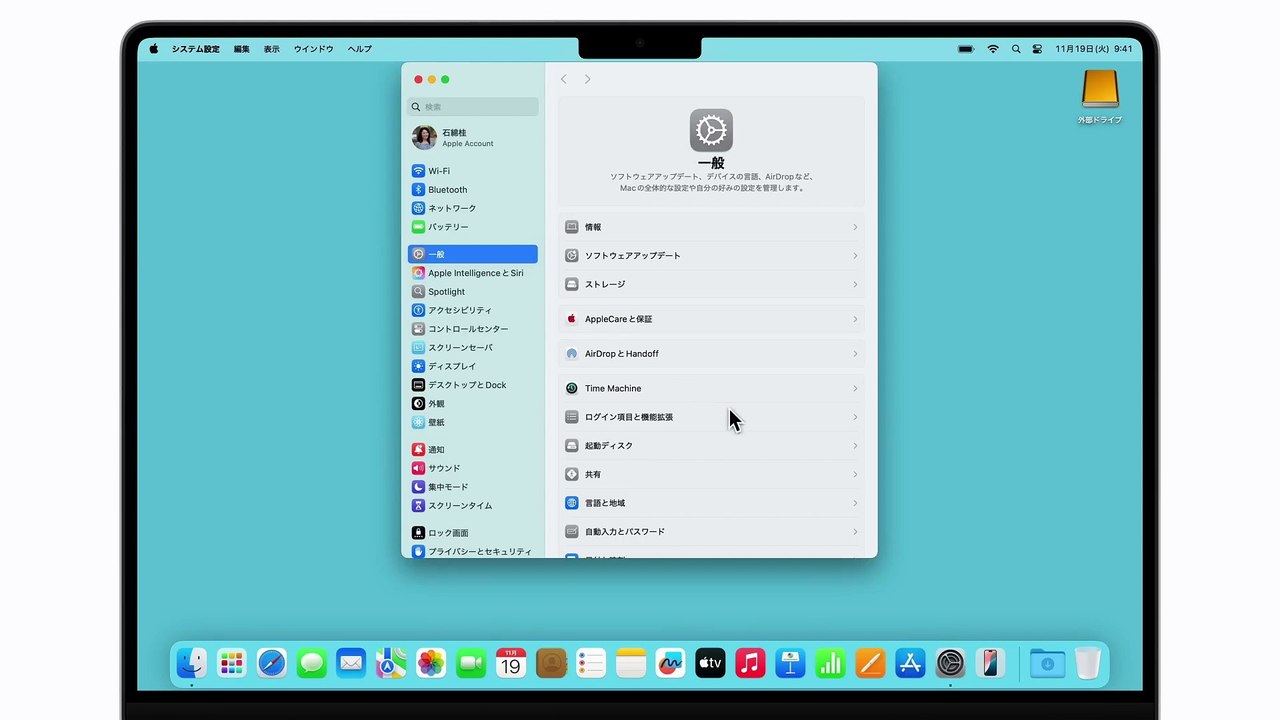This screenshot has width=1280, height=720.
Task: Open アクセシビリティ settings
Action: click(472, 310)
